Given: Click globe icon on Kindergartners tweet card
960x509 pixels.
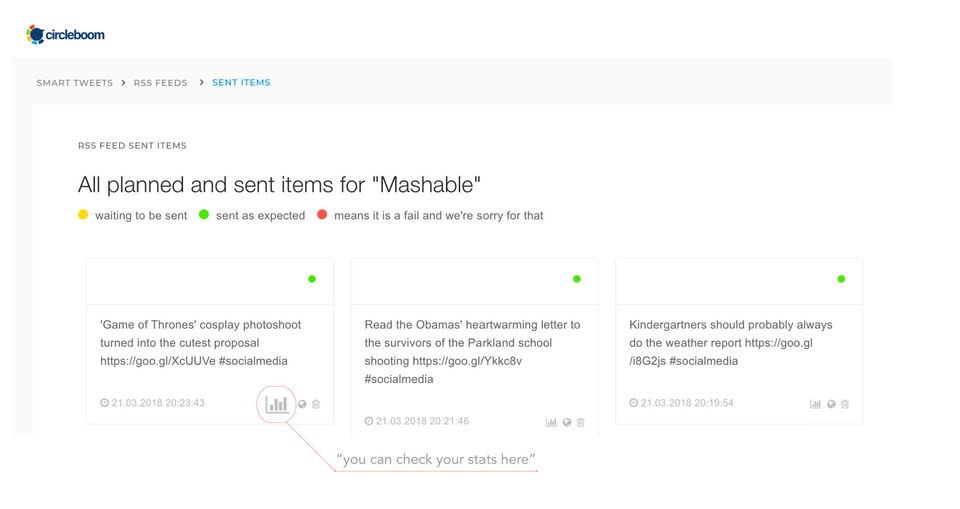Looking at the screenshot, I should point(831,404).
